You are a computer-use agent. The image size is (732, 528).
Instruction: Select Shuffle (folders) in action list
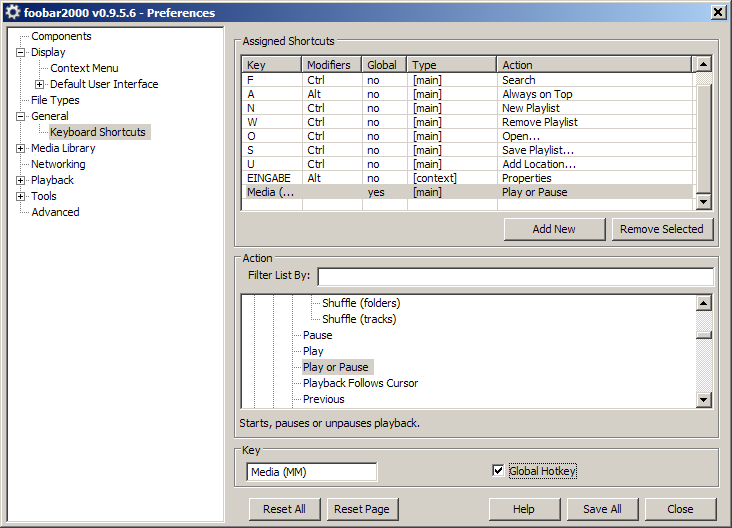361,303
